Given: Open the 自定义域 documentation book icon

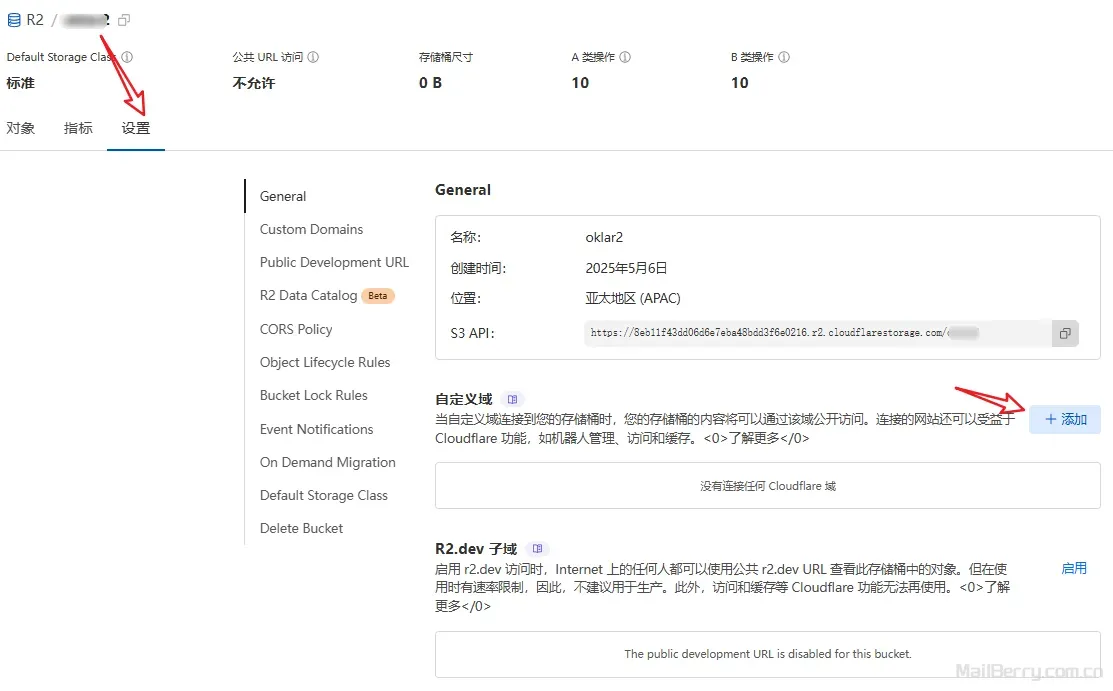Looking at the screenshot, I should tap(512, 399).
